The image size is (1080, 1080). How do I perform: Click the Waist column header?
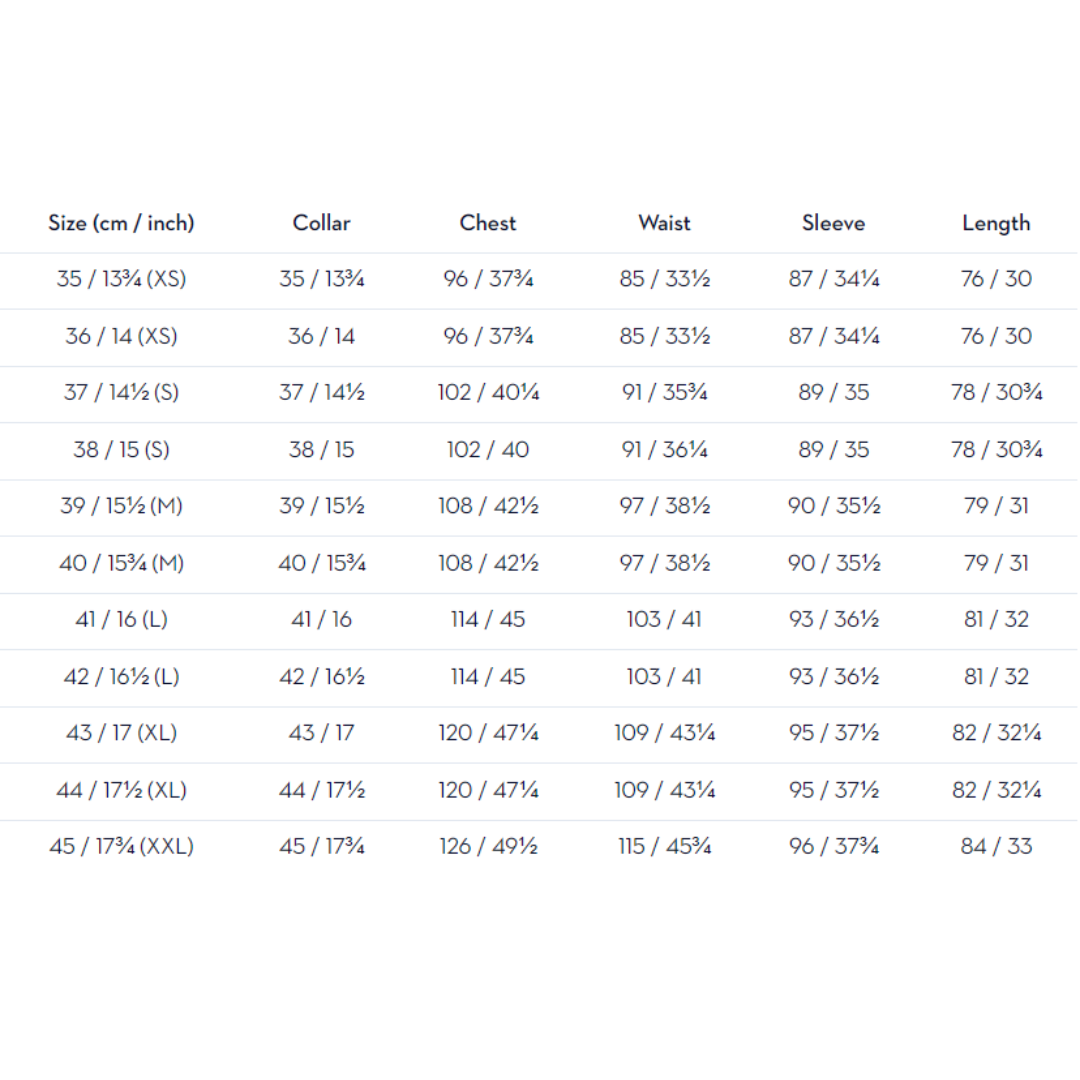tap(664, 223)
